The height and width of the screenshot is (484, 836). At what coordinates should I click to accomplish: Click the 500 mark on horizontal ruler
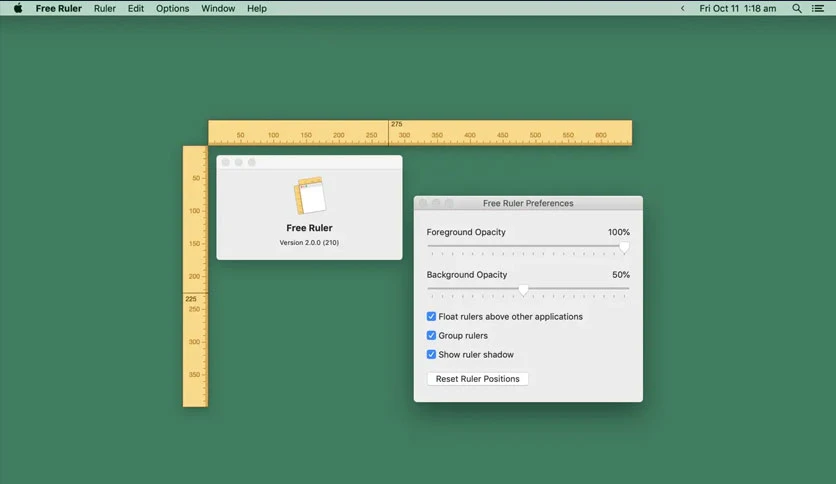pos(535,135)
